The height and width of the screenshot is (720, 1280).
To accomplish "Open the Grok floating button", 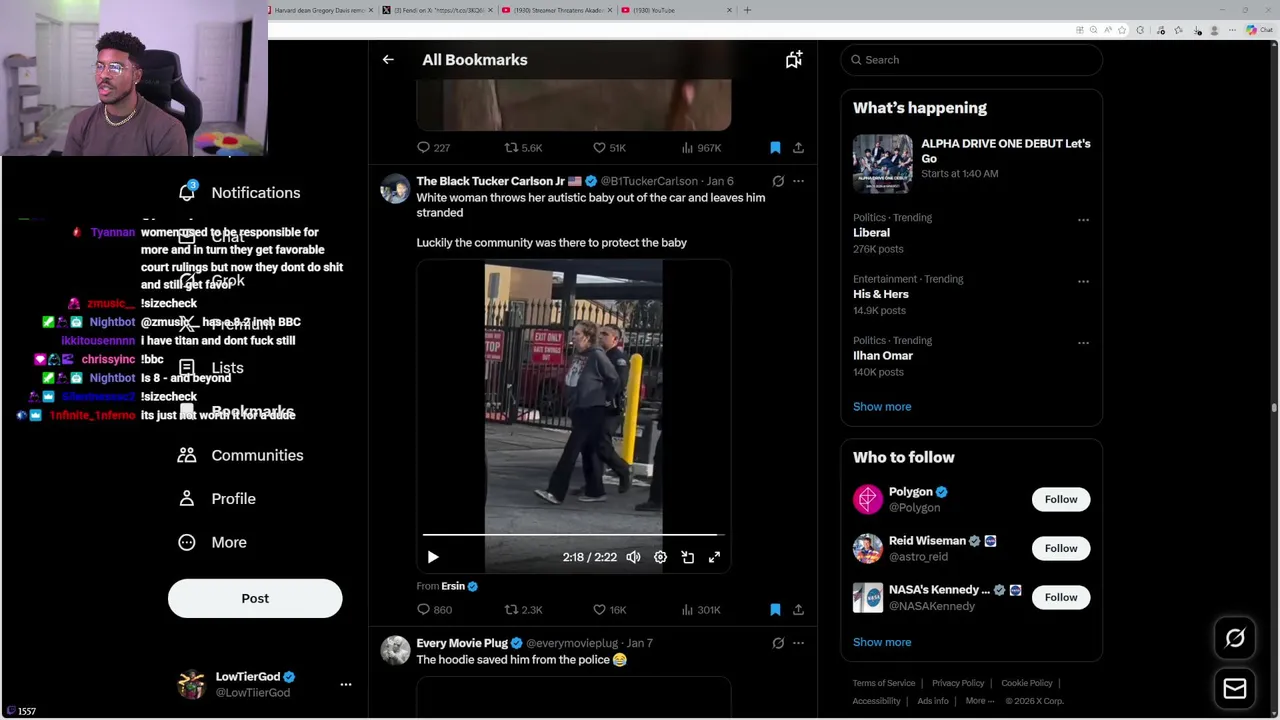I will click(1235, 638).
